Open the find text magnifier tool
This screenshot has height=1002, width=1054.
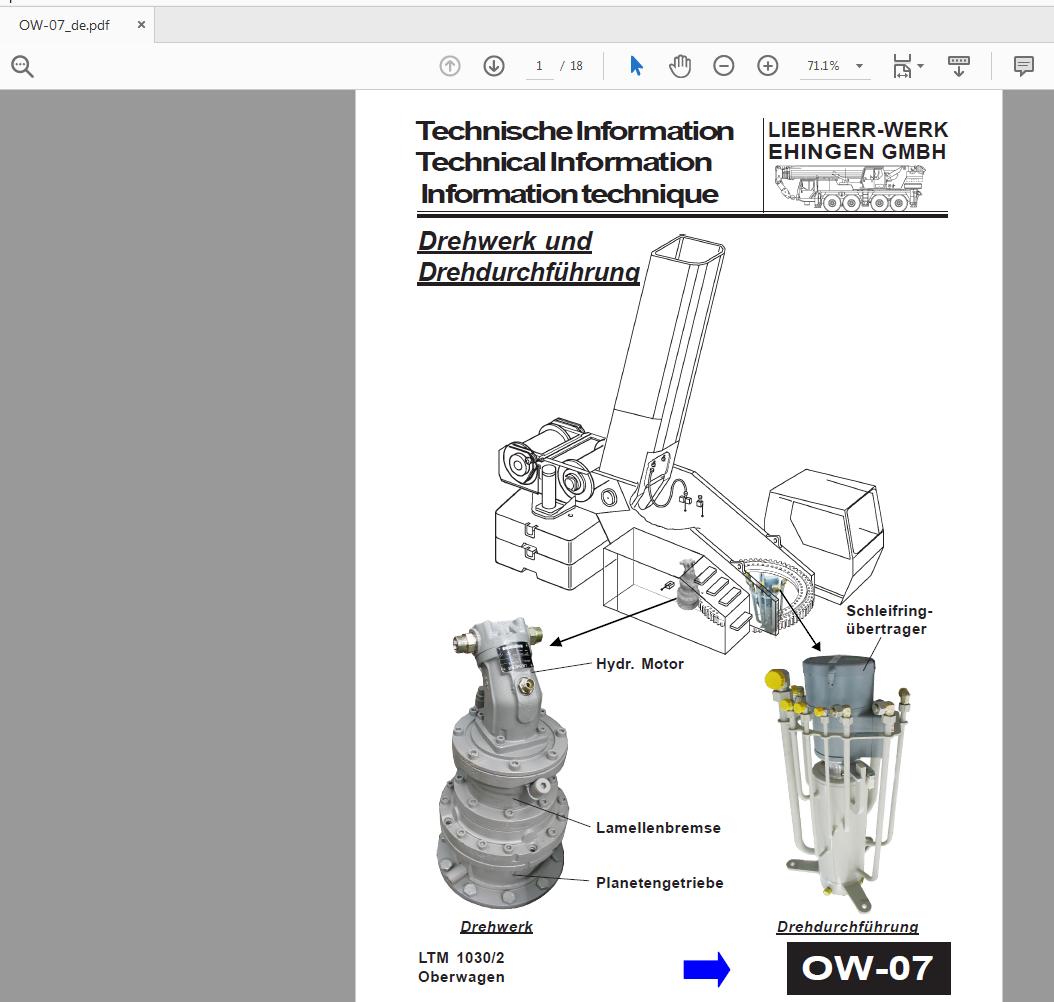pyautogui.click(x=22, y=67)
